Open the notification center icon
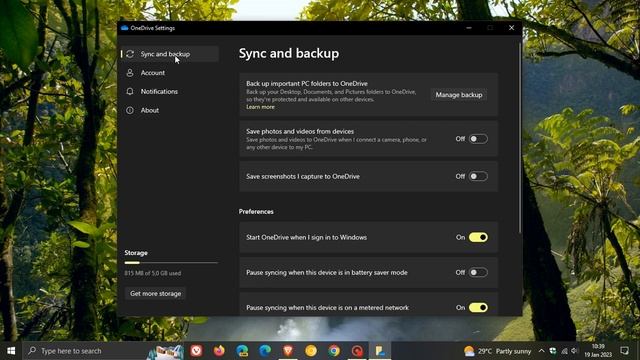The width and height of the screenshot is (640, 360). click(624, 351)
